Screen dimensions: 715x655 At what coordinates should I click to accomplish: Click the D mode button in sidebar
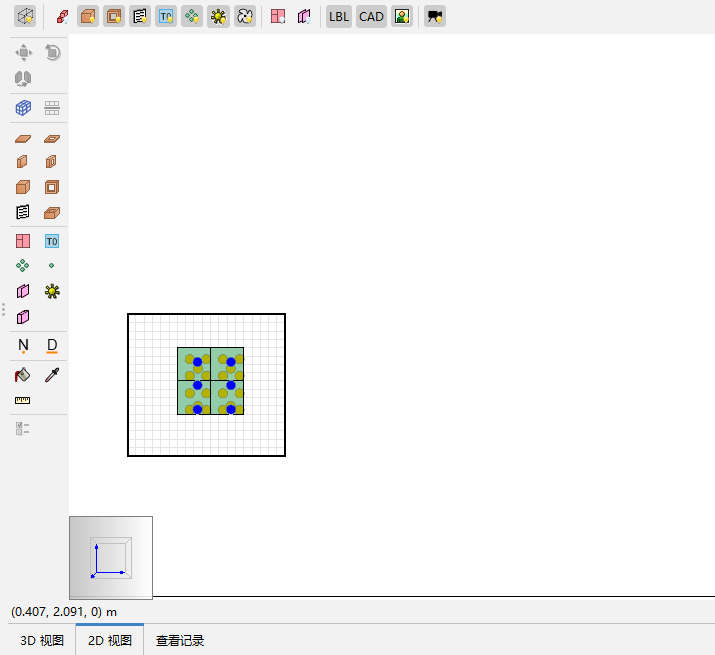point(52,345)
